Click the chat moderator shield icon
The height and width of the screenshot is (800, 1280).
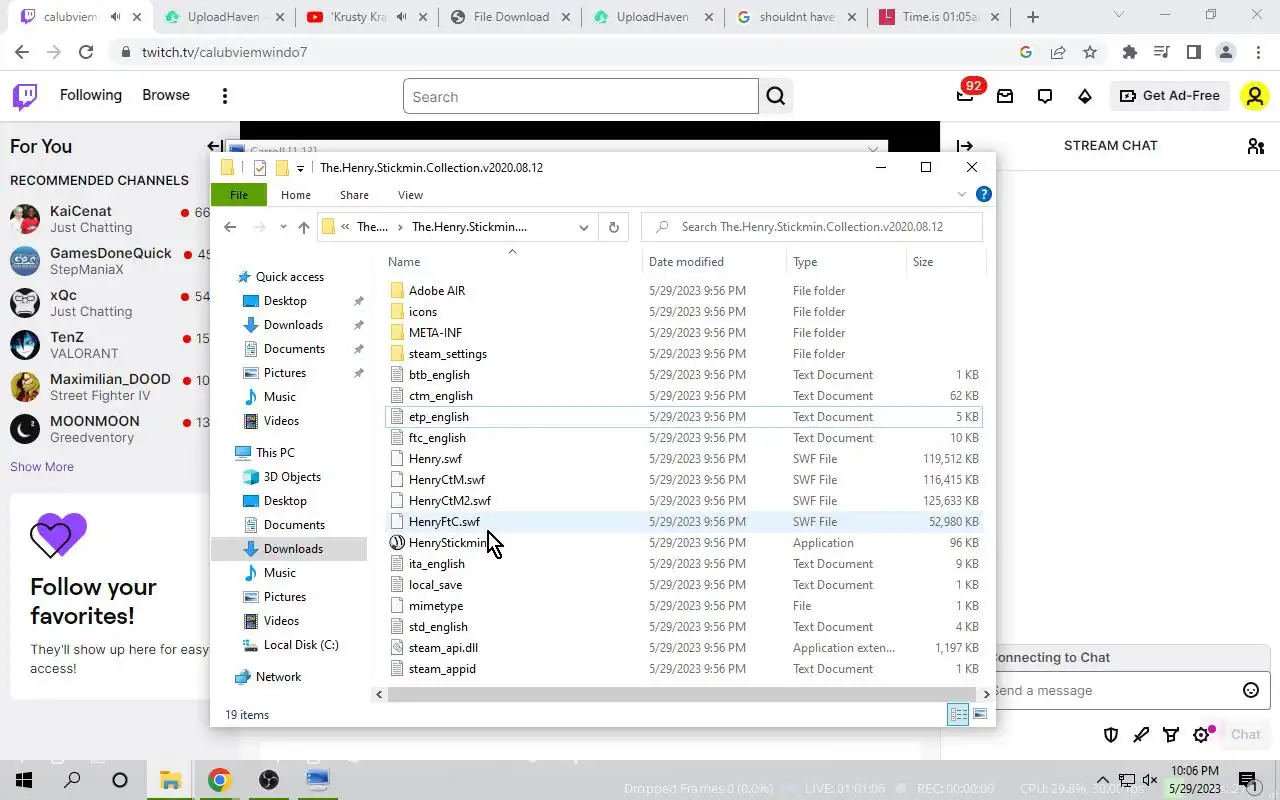click(x=1111, y=735)
